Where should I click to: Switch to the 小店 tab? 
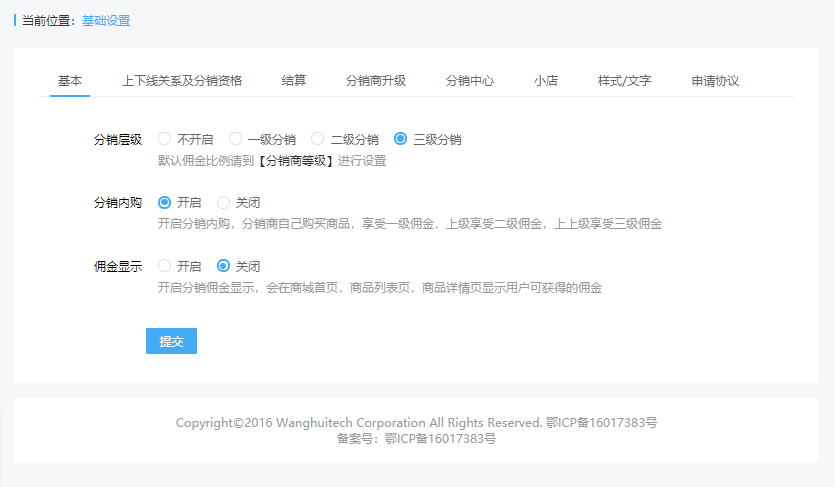546,81
